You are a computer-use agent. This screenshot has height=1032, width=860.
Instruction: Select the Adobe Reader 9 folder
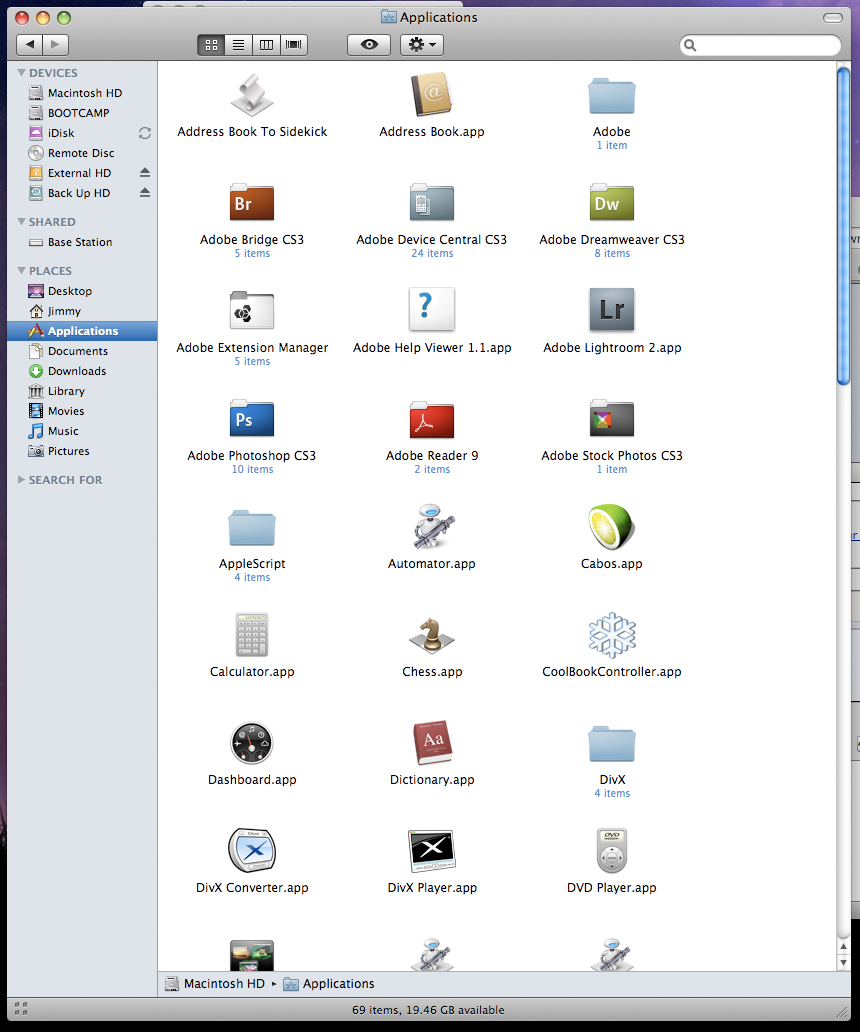[x=432, y=419]
